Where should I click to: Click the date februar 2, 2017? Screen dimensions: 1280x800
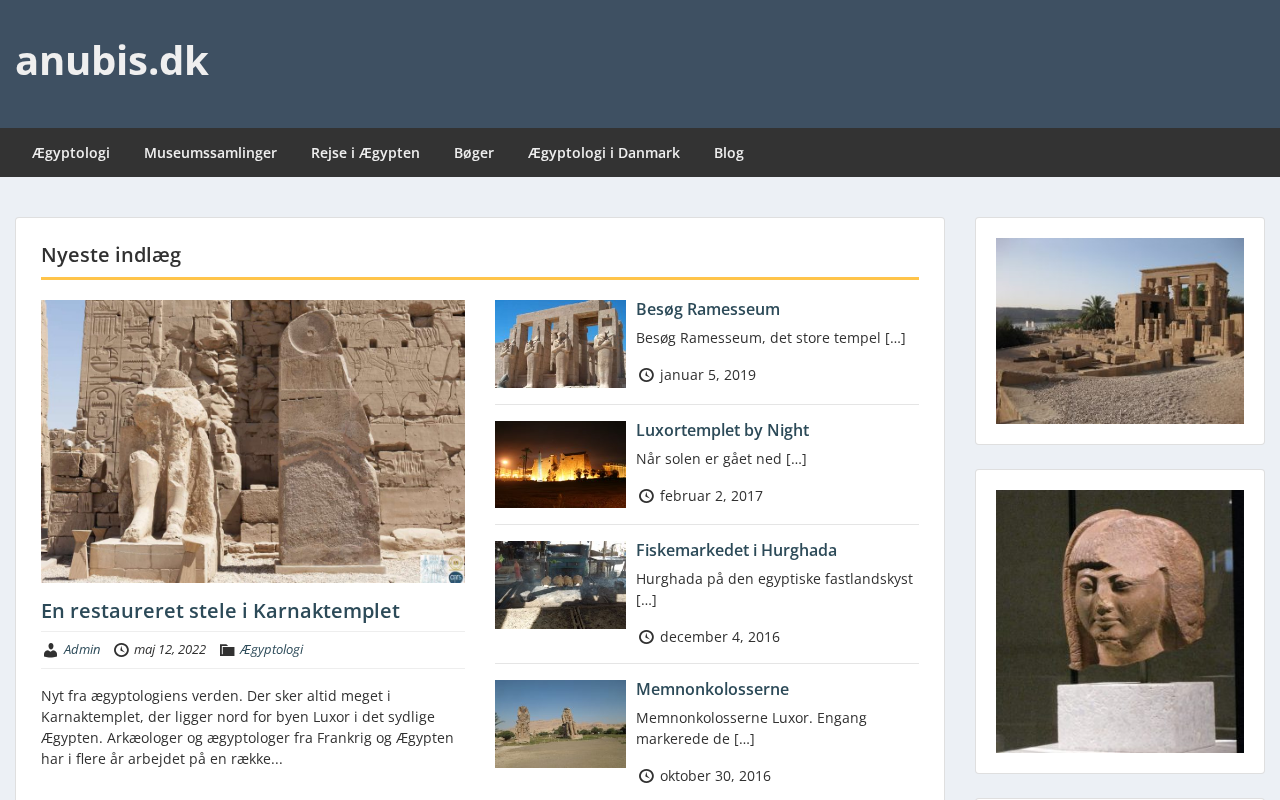[711, 496]
